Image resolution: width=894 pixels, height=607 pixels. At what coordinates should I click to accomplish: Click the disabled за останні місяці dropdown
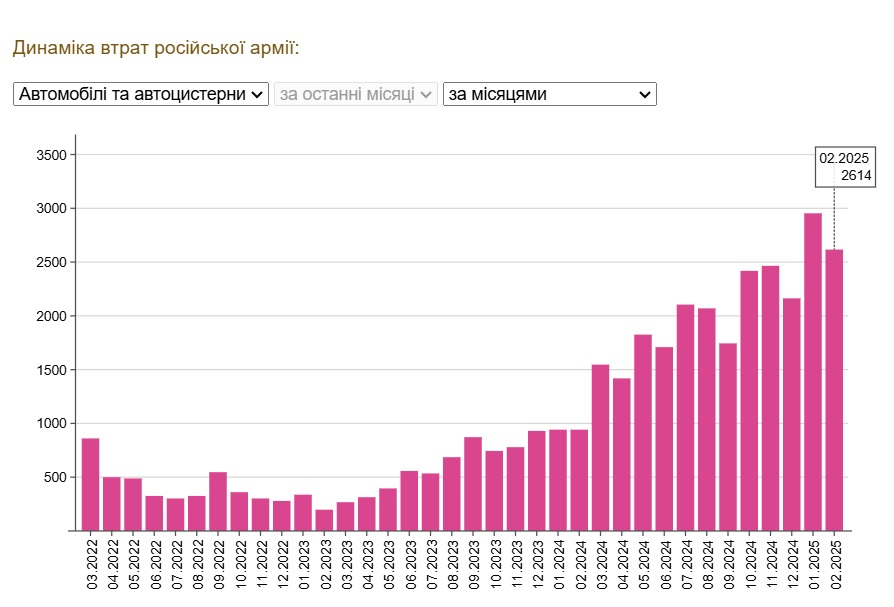coord(358,94)
